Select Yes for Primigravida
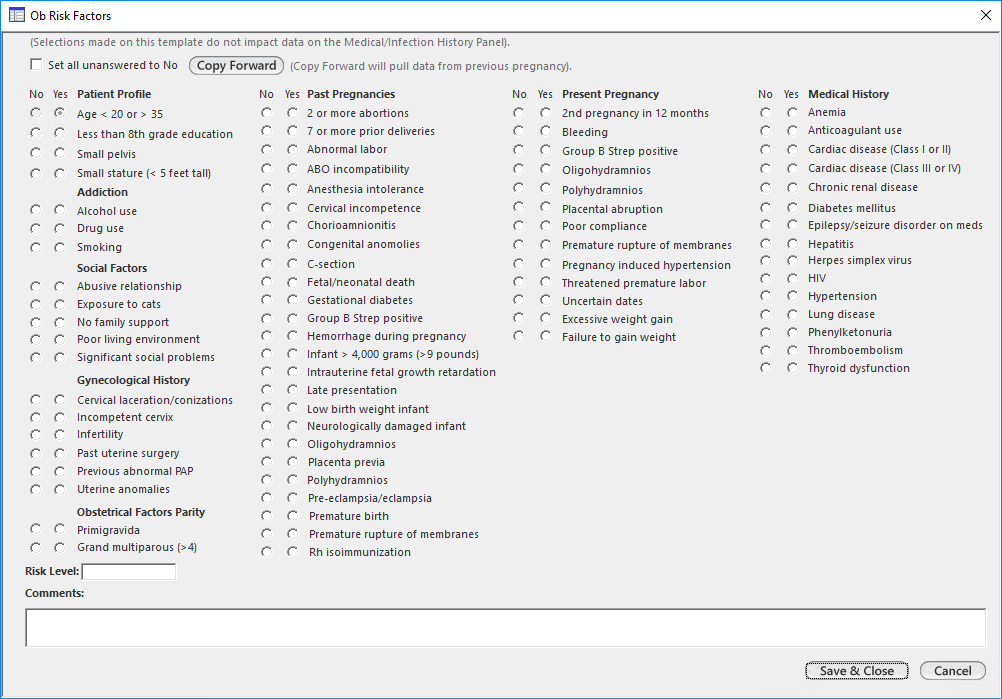This screenshot has height=699, width=1002. tap(59, 529)
